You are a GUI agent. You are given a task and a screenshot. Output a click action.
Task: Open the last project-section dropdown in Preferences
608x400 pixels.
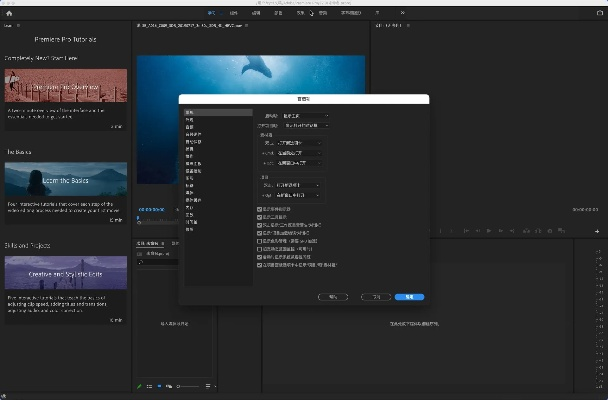pyautogui.click(x=296, y=194)
